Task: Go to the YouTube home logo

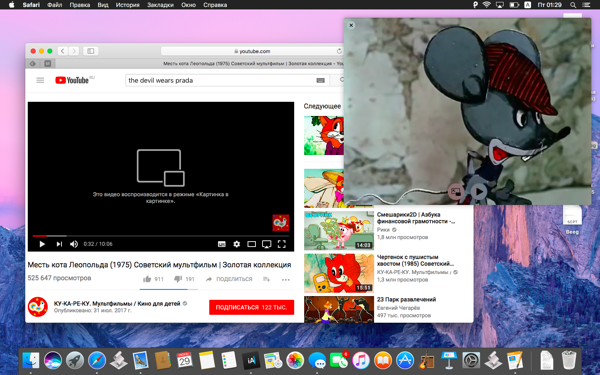Action: (x=72, y=80)
